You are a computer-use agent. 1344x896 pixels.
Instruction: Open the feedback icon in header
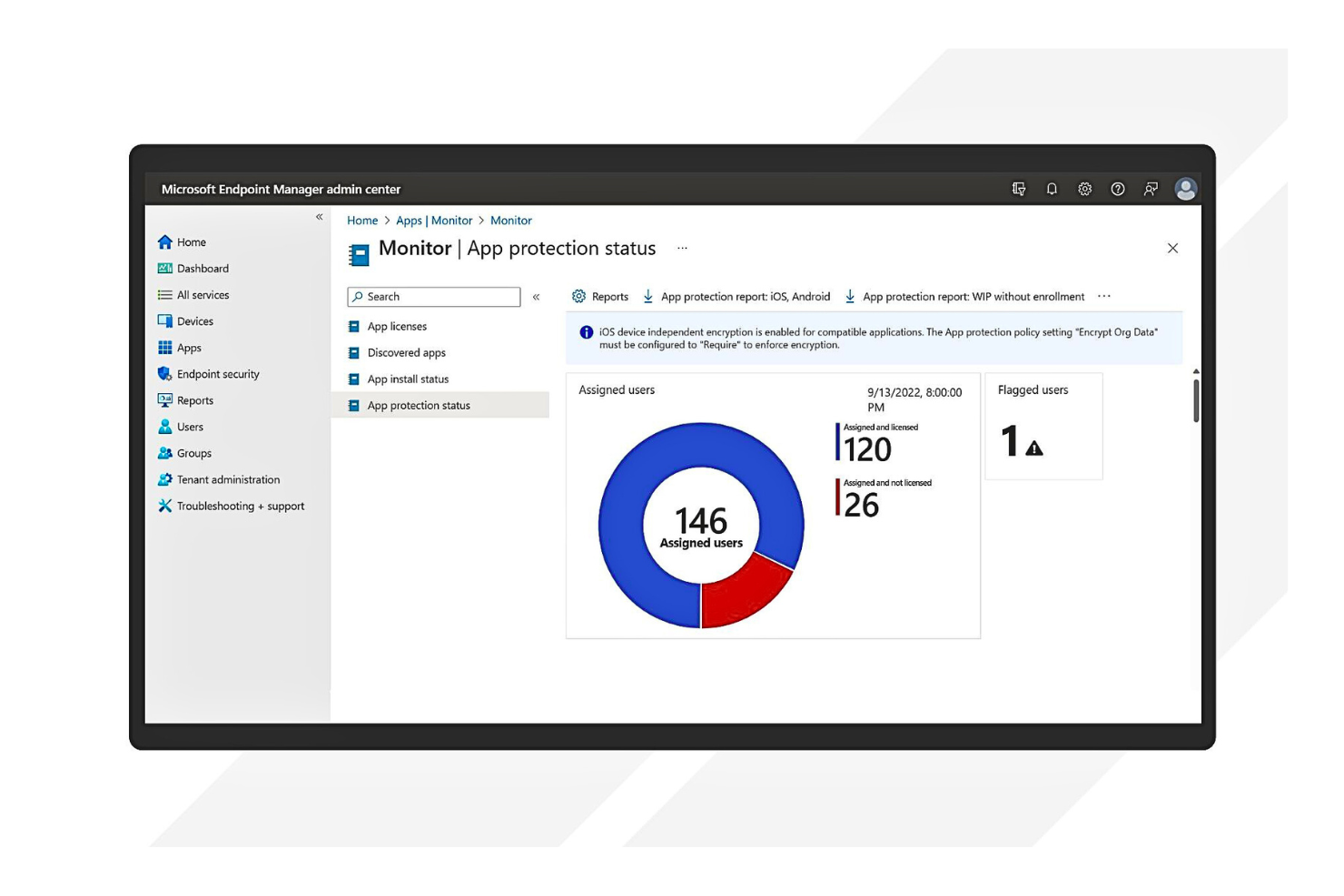coord(1151,189)
